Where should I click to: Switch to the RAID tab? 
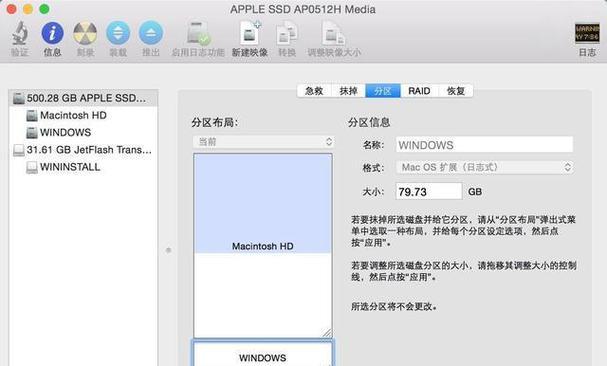click(419, 91)
